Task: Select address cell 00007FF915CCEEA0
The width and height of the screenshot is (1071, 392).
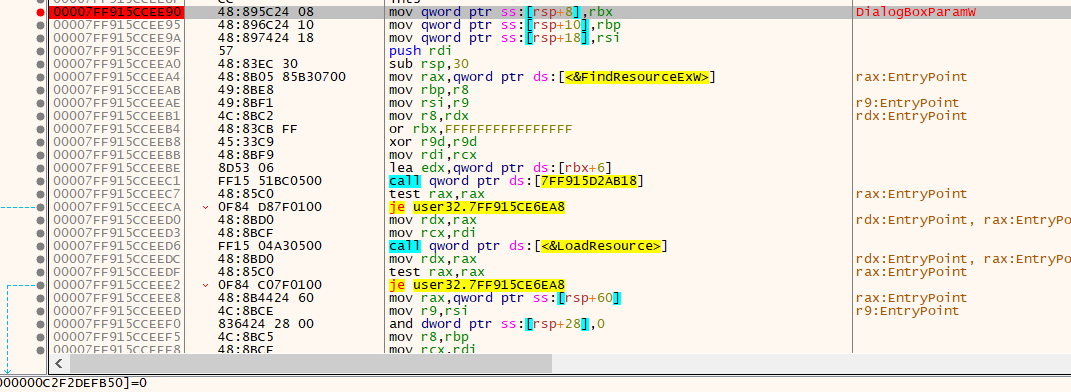Action: pyautogui.click(x=117, y=64)
